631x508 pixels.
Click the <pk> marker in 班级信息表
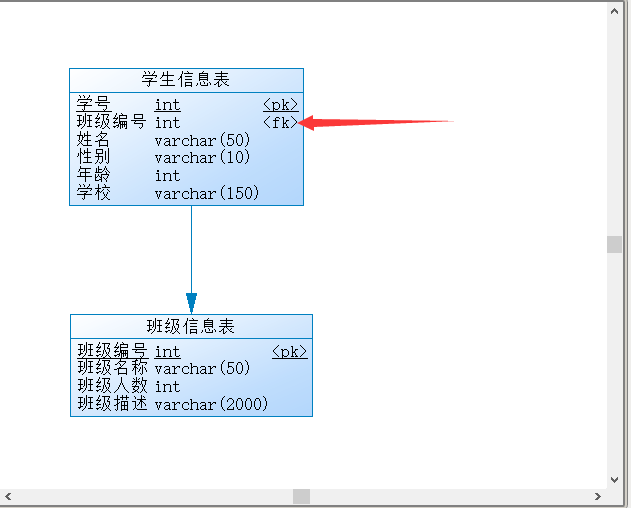pyautogui.click(x=290, y=351)
